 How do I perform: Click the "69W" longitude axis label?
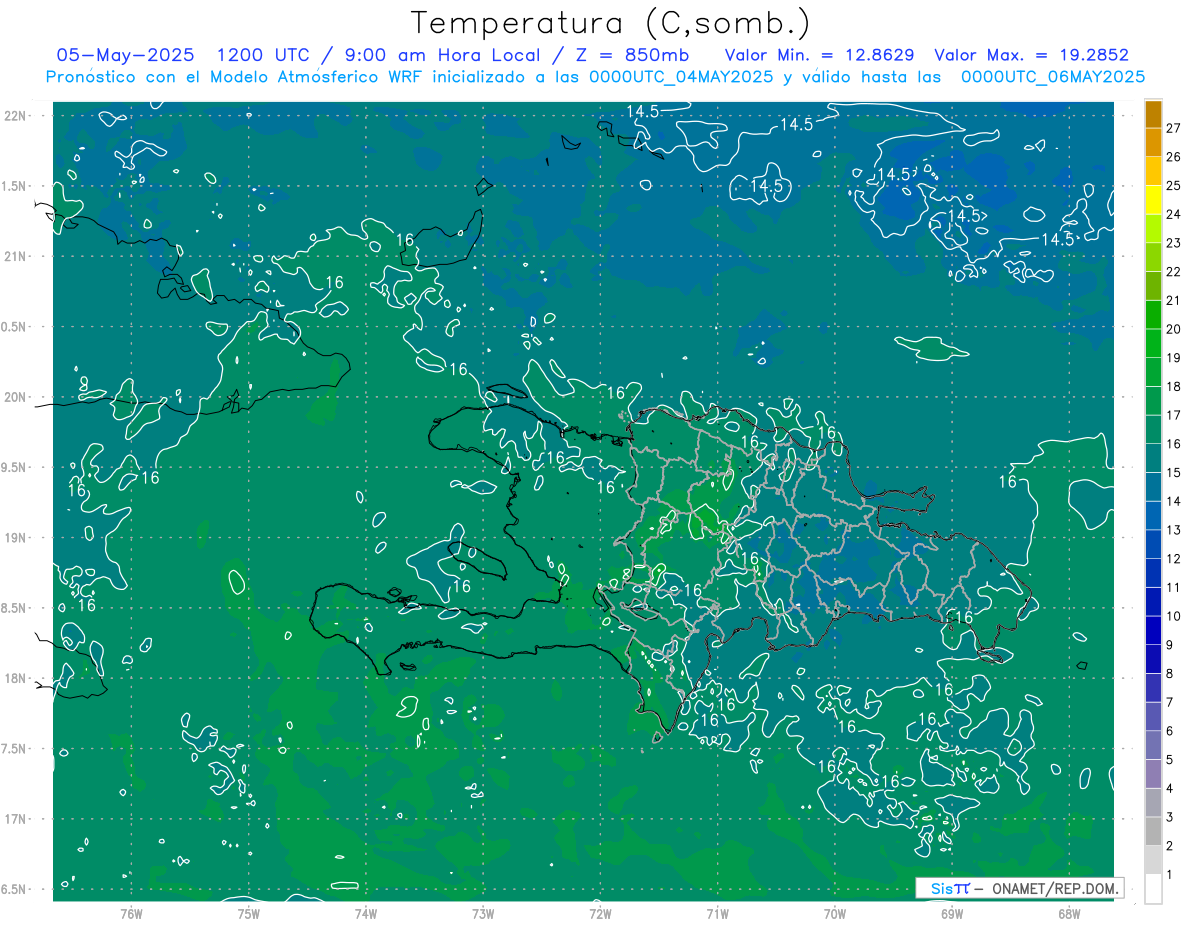(x=952, y=914)
